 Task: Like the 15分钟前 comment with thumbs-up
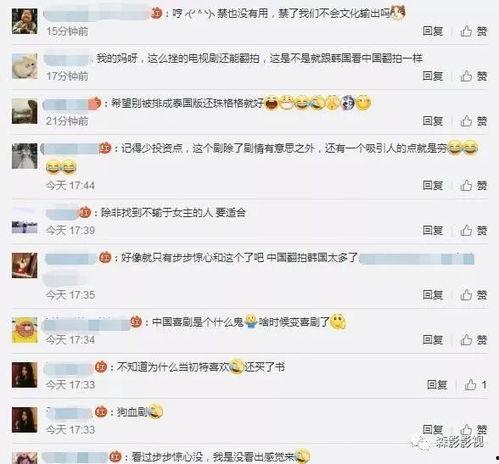click(473, 31)
